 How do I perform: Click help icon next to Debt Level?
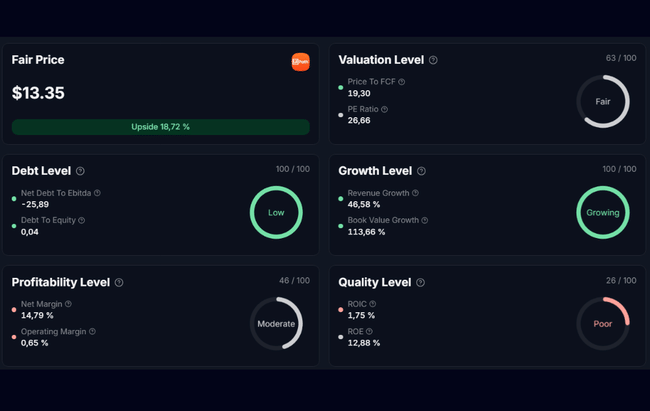click(80, 171)
